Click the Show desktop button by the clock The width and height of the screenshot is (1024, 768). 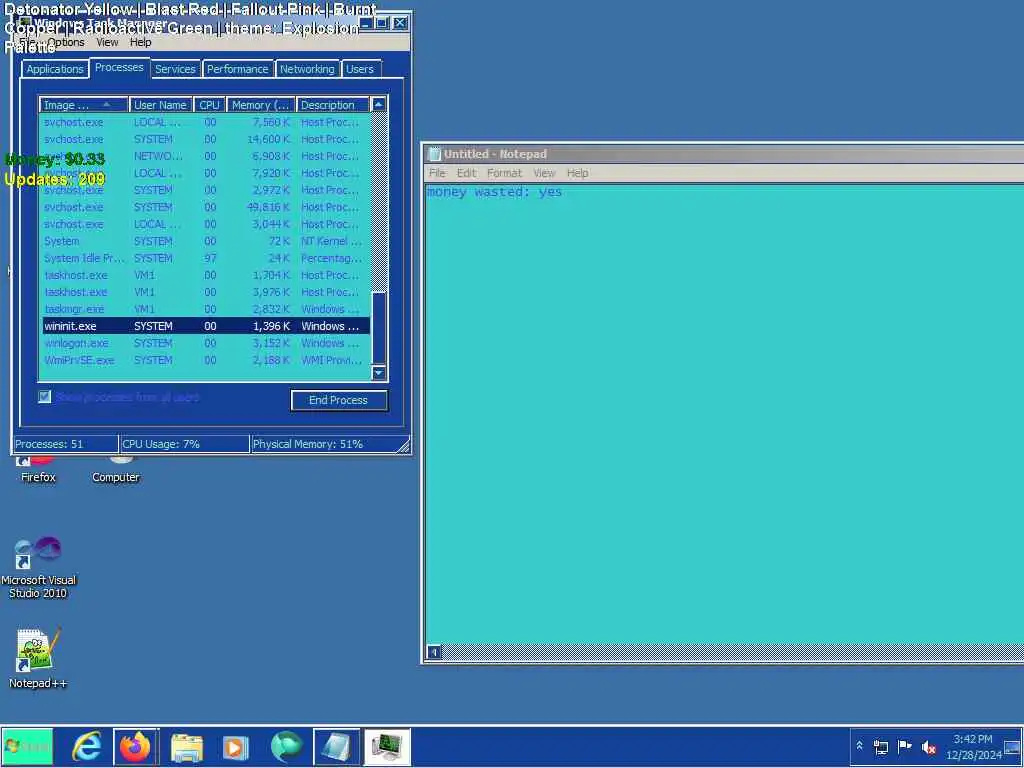1012,746
